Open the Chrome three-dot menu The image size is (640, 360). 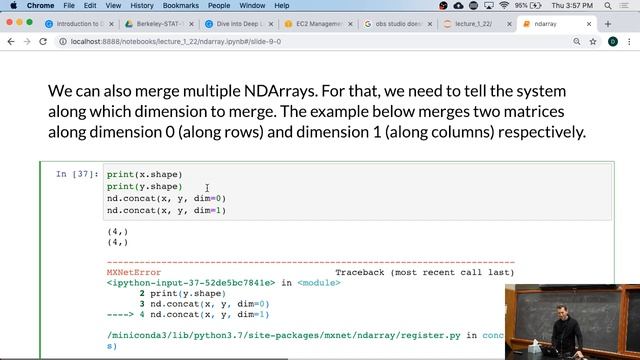(x=629, y=42)
